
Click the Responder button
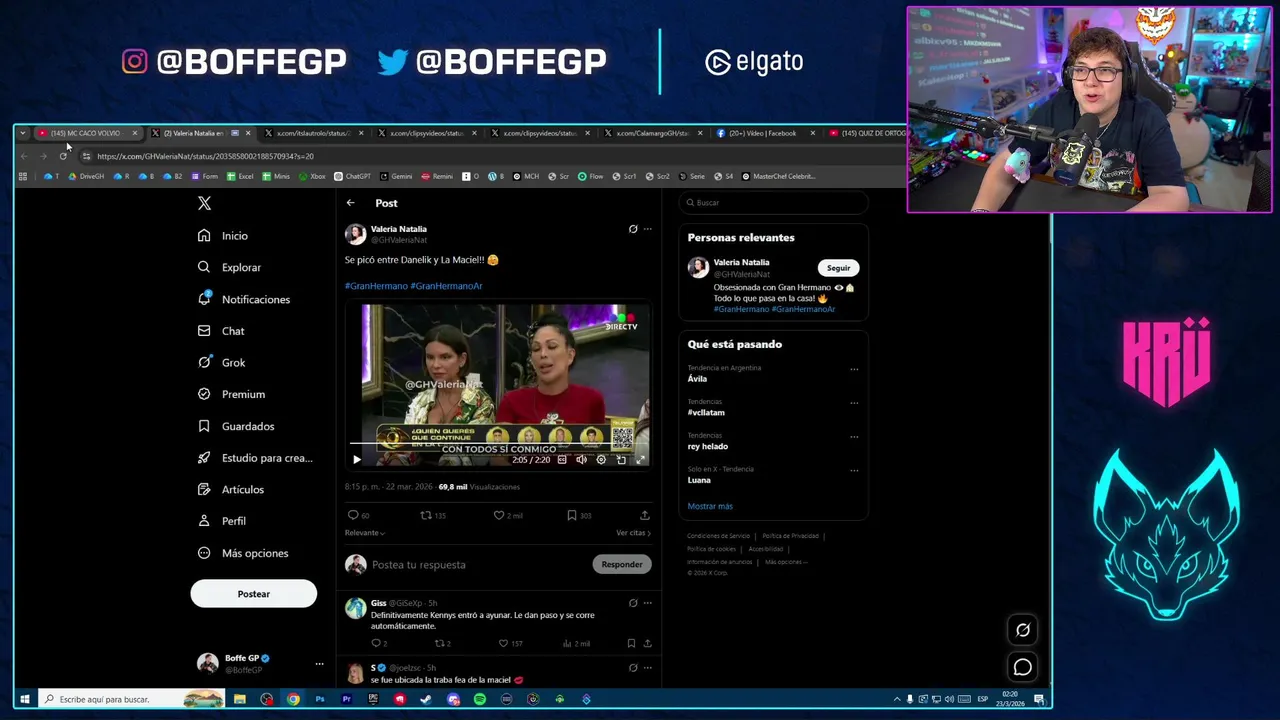coord(622,565)
